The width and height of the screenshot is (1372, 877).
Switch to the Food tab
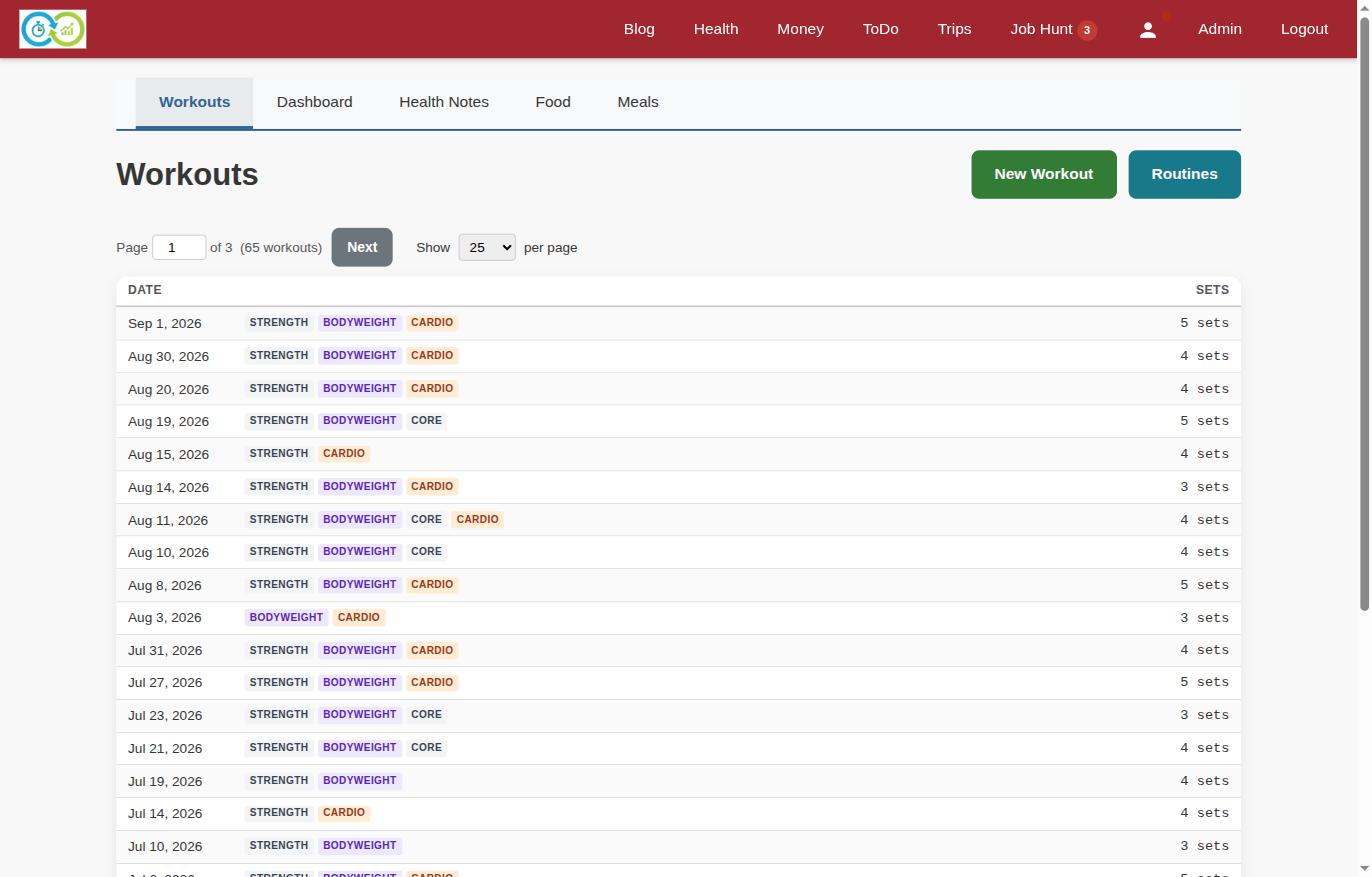(553, 102)
